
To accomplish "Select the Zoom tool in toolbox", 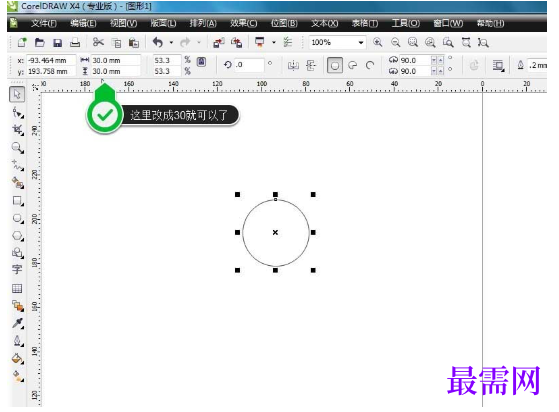I will 17,148.
